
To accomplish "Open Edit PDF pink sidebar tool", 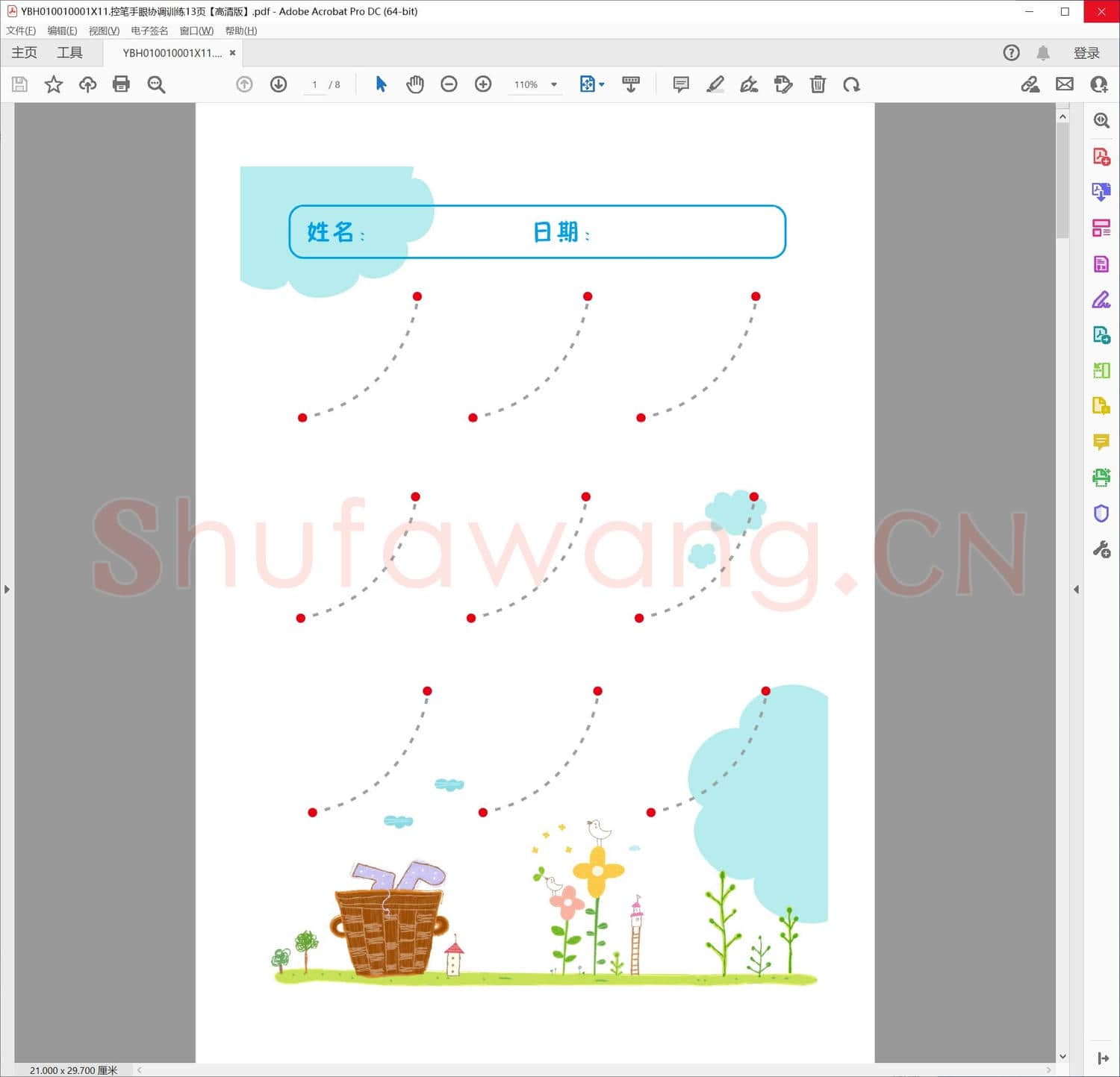I will pyautogui.click(x=1101, y=263).
